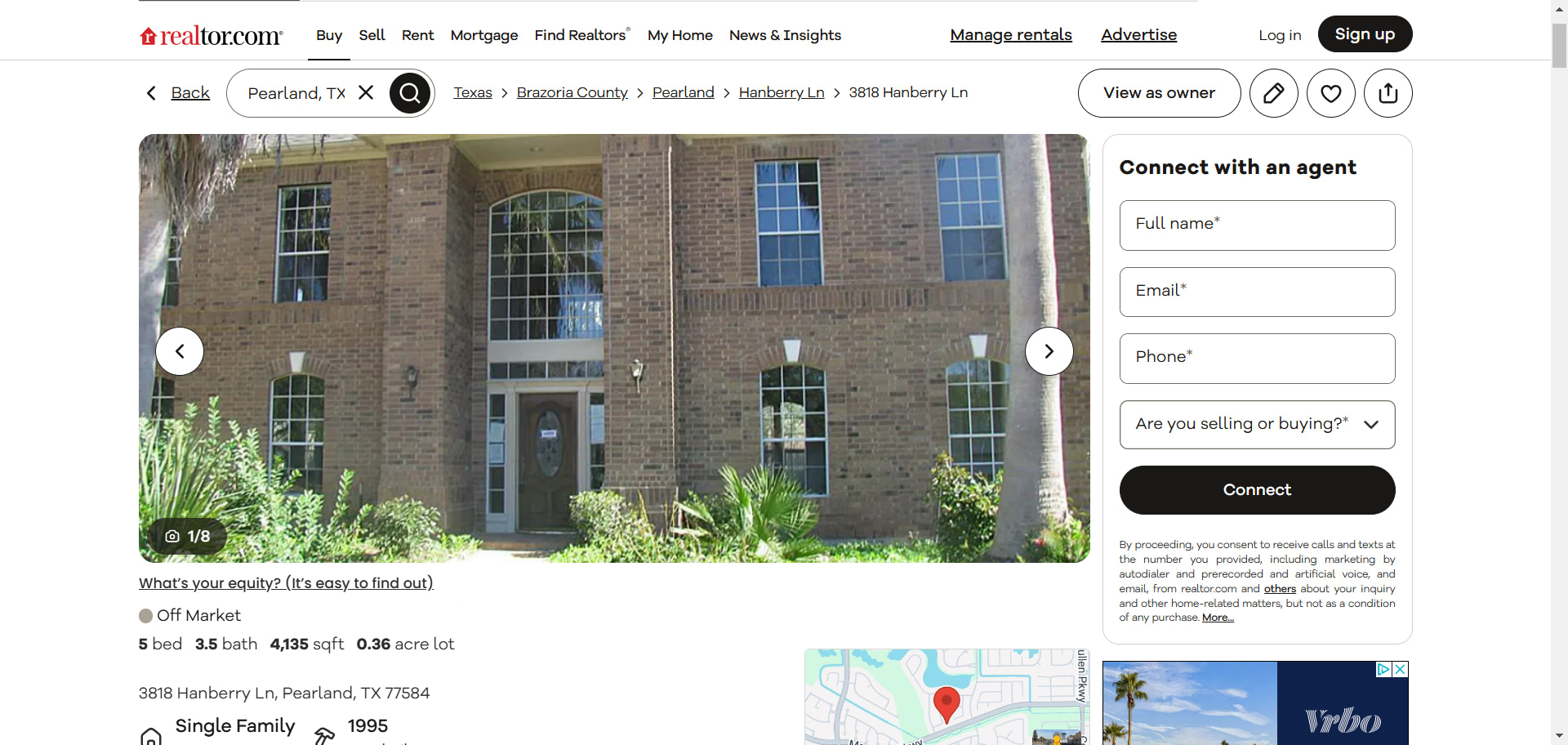Click the page vertical scrollbar

[x=1559, y=372]
